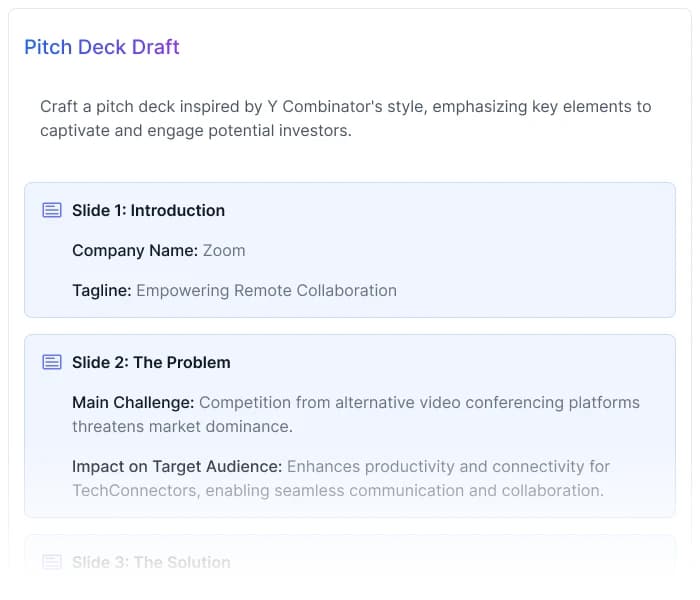This screenshot has height=600, width=700.
Task: Click the Slide 1 Introduction slide icon
Action: (x=51, y=210)
